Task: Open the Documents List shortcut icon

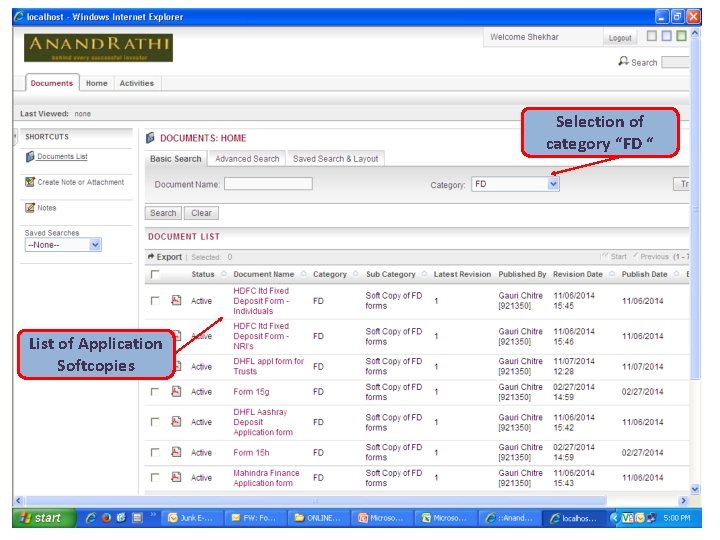Action: coord(30,157)
